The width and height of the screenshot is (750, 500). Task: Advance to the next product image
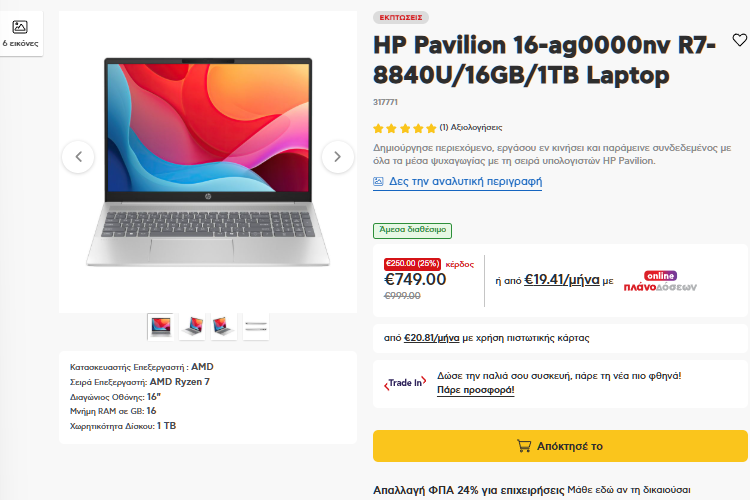(338, 156)
